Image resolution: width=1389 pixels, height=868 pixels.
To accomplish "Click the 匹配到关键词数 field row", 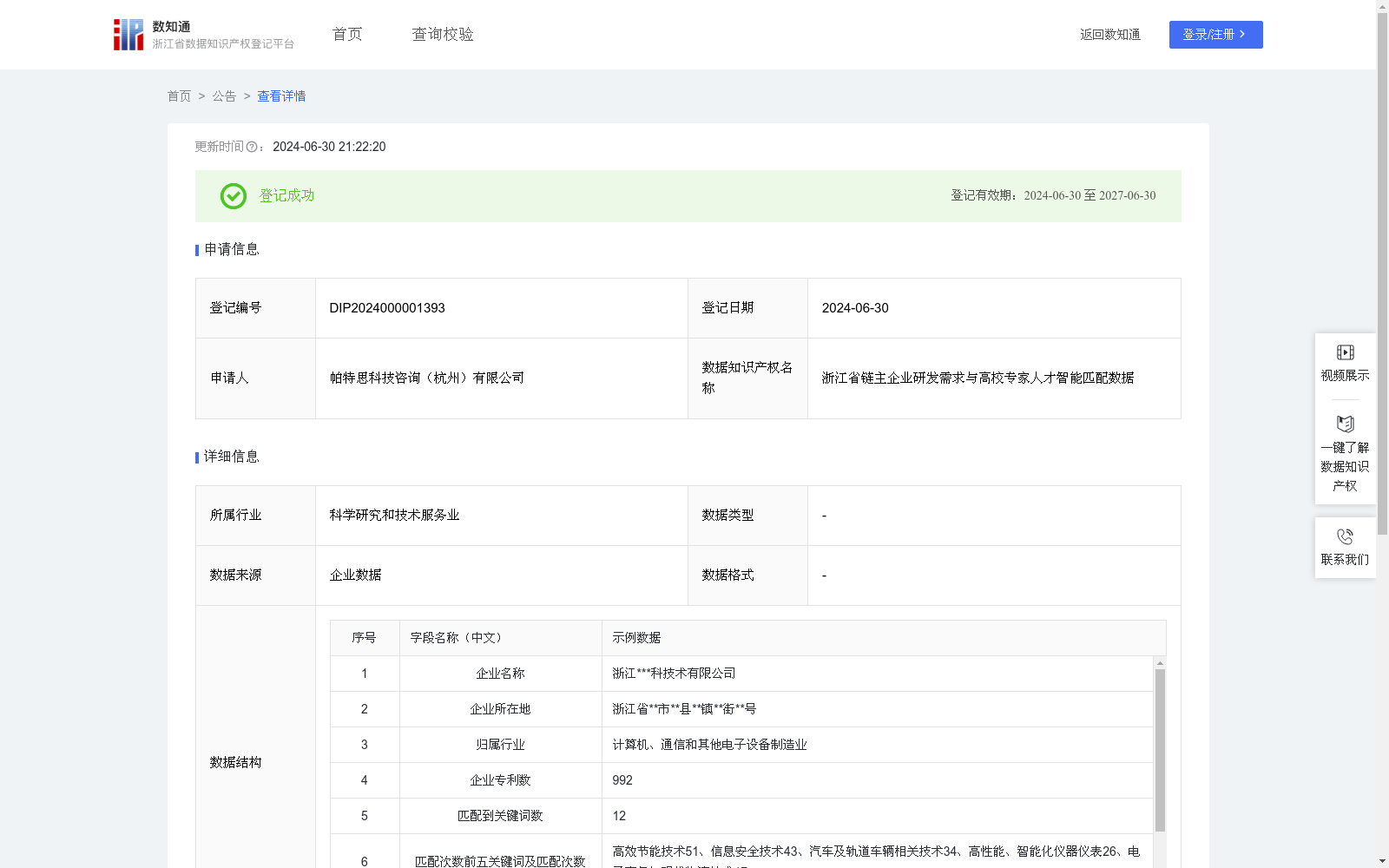I will [x=741, y=816].
